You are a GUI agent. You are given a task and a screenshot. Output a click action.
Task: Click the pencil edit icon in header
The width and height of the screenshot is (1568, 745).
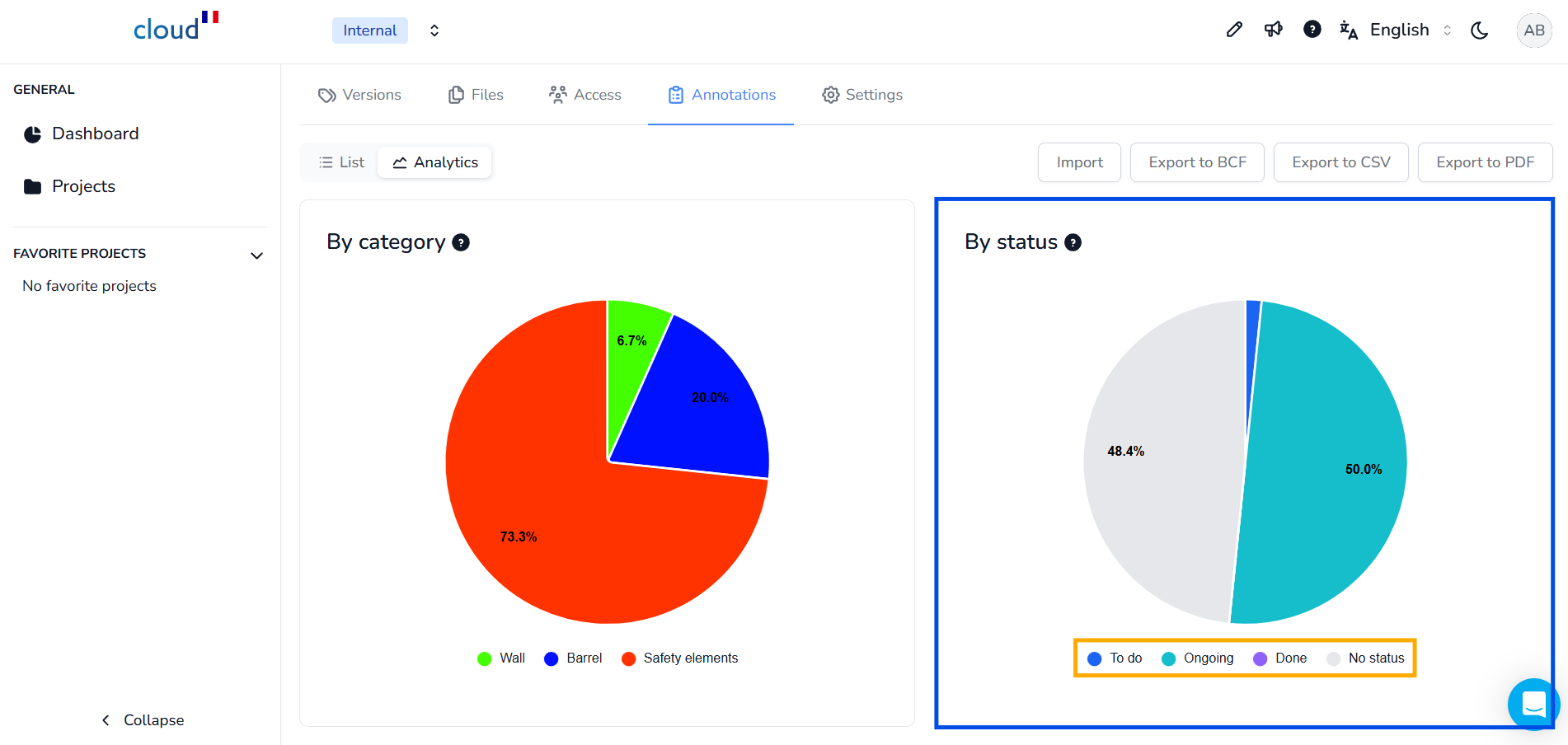(x=1234, y=30)
